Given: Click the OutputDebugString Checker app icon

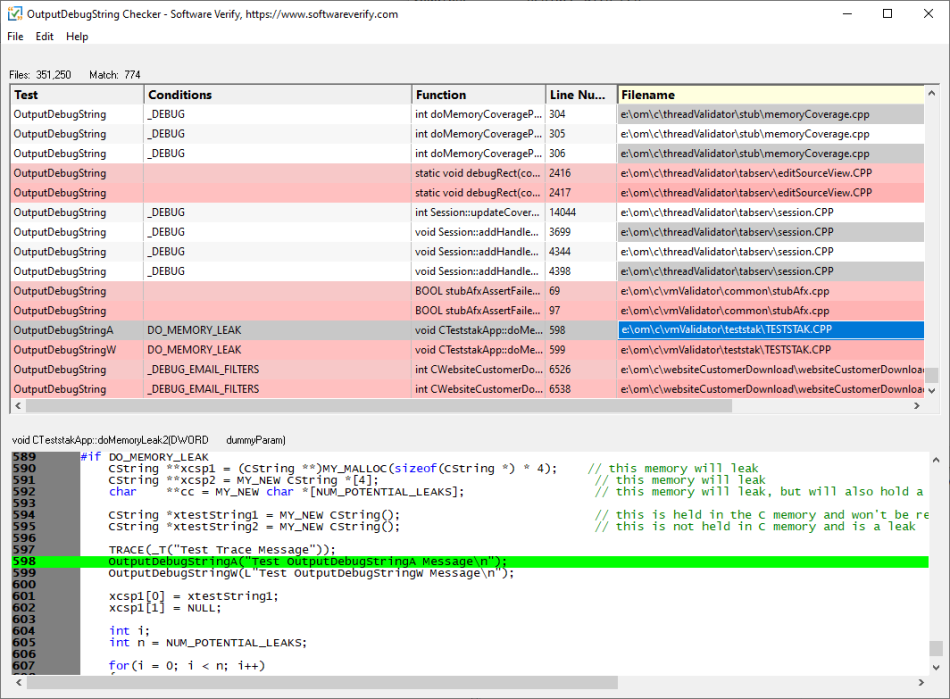Looking at the screenshot, I should [15, 14].
